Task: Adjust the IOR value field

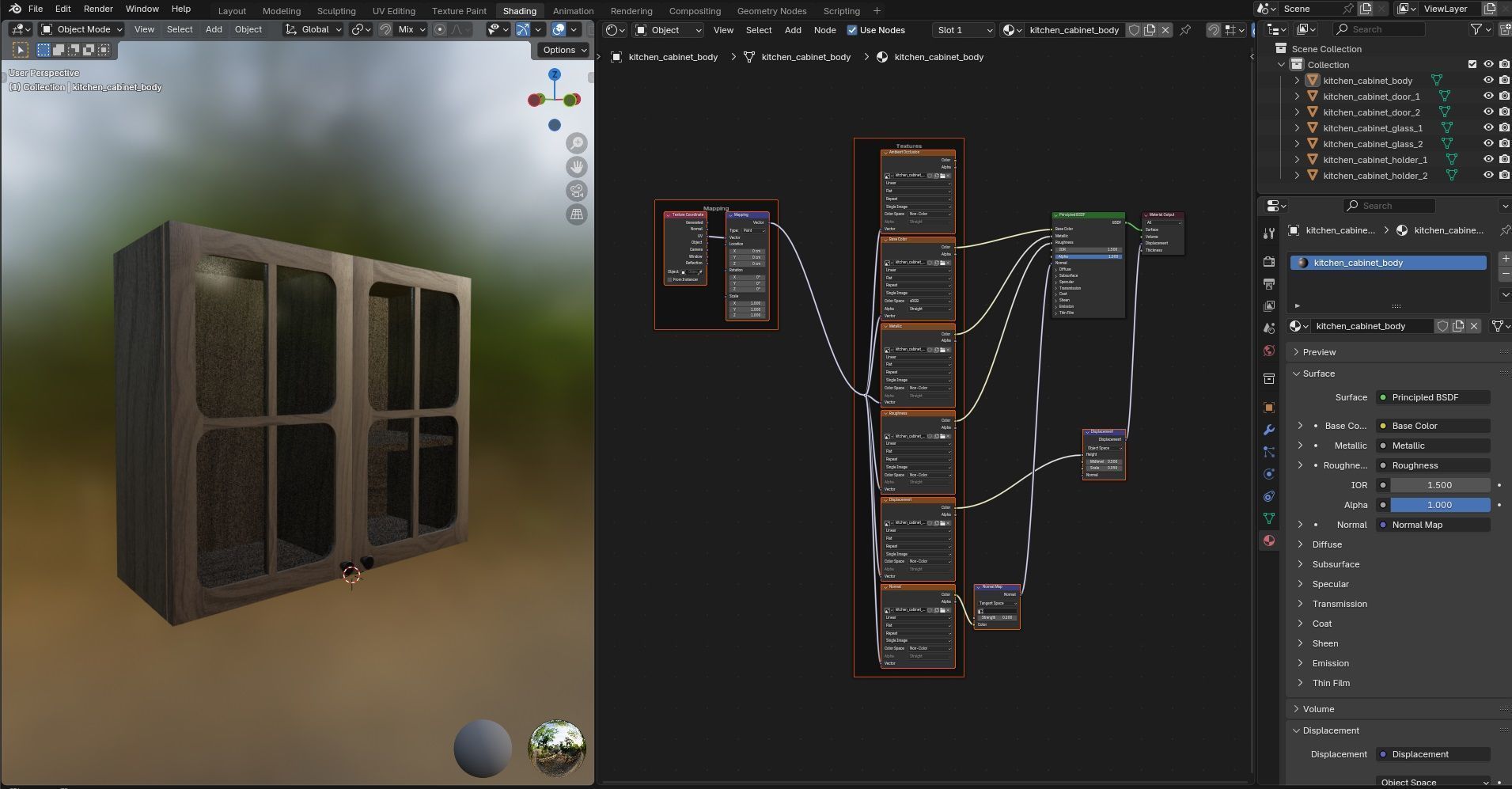Action: point(1440,485)
